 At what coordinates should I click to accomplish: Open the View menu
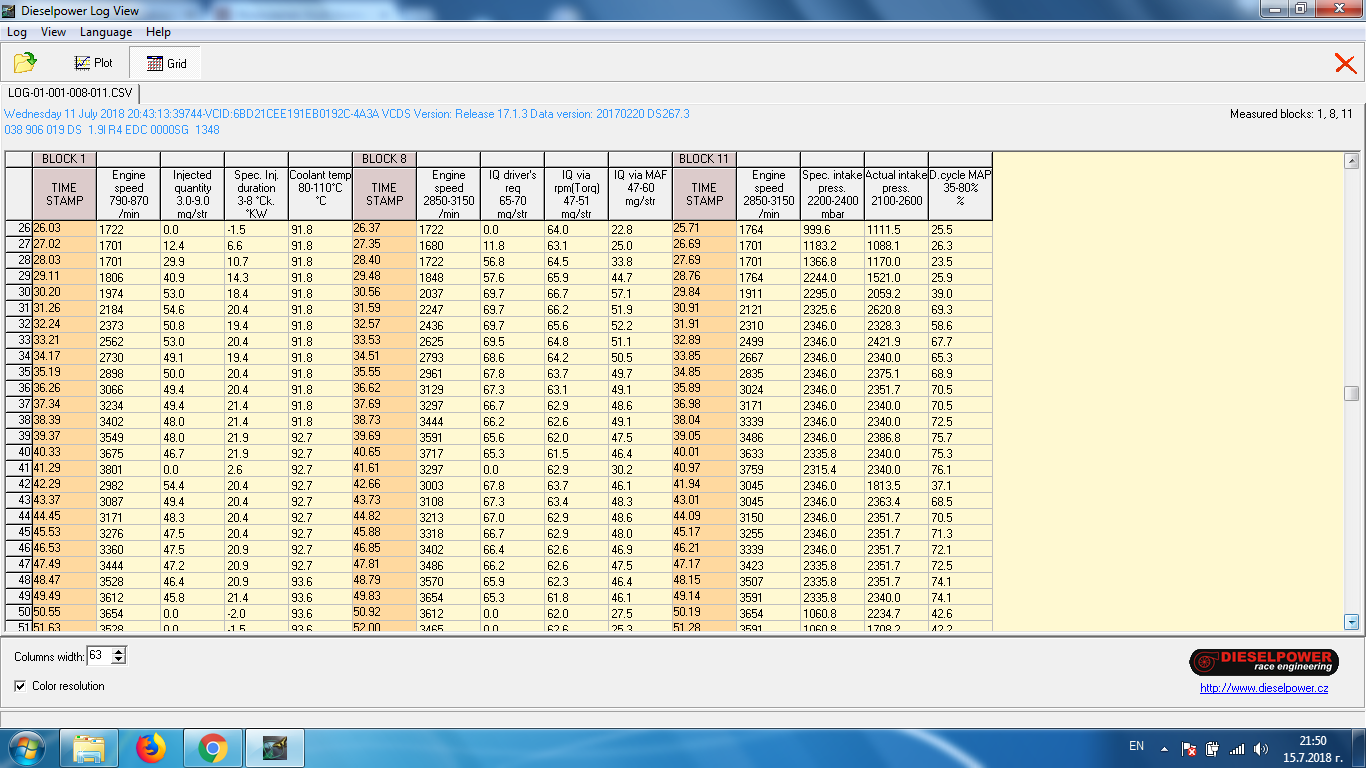[x=53, y=32]
